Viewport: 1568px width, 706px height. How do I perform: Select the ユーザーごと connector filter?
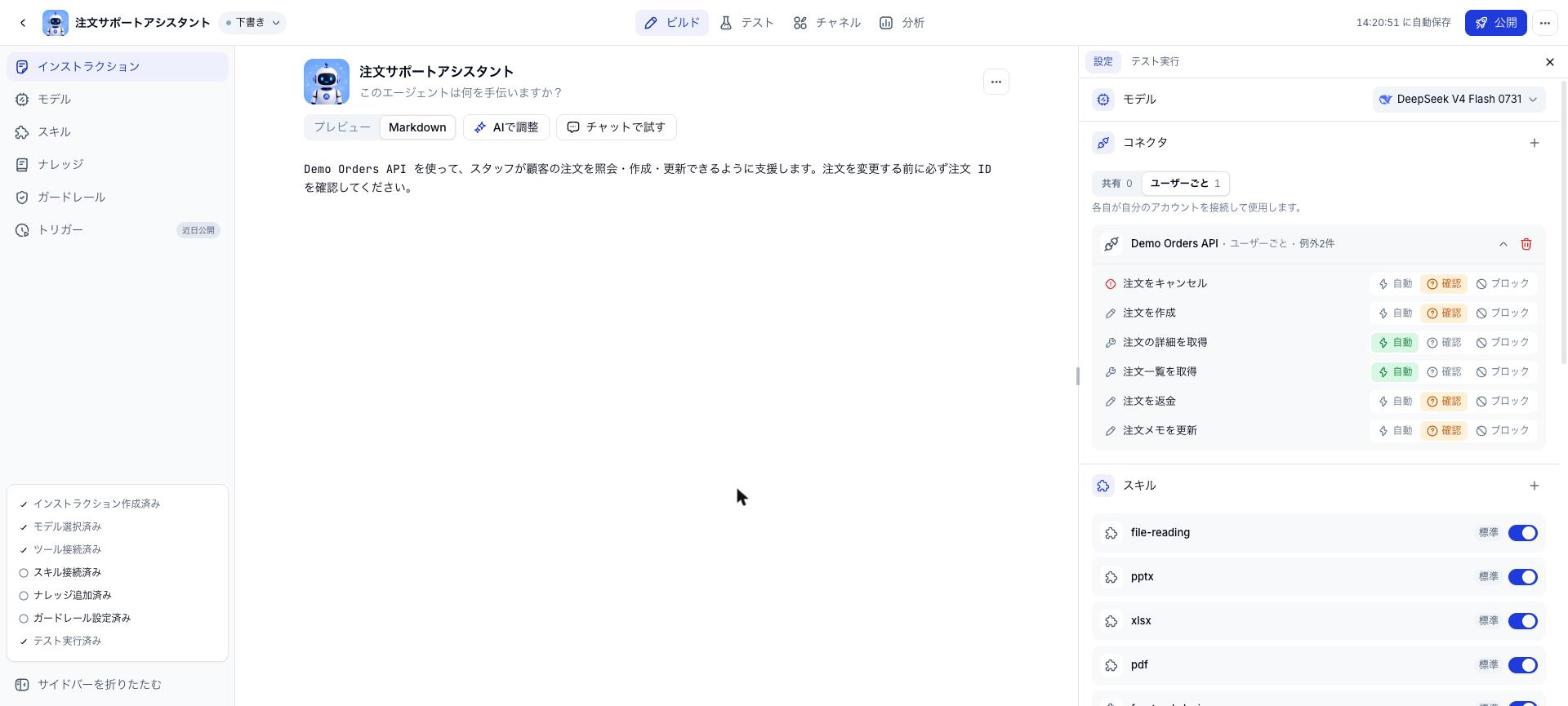tap(1185, 184)
